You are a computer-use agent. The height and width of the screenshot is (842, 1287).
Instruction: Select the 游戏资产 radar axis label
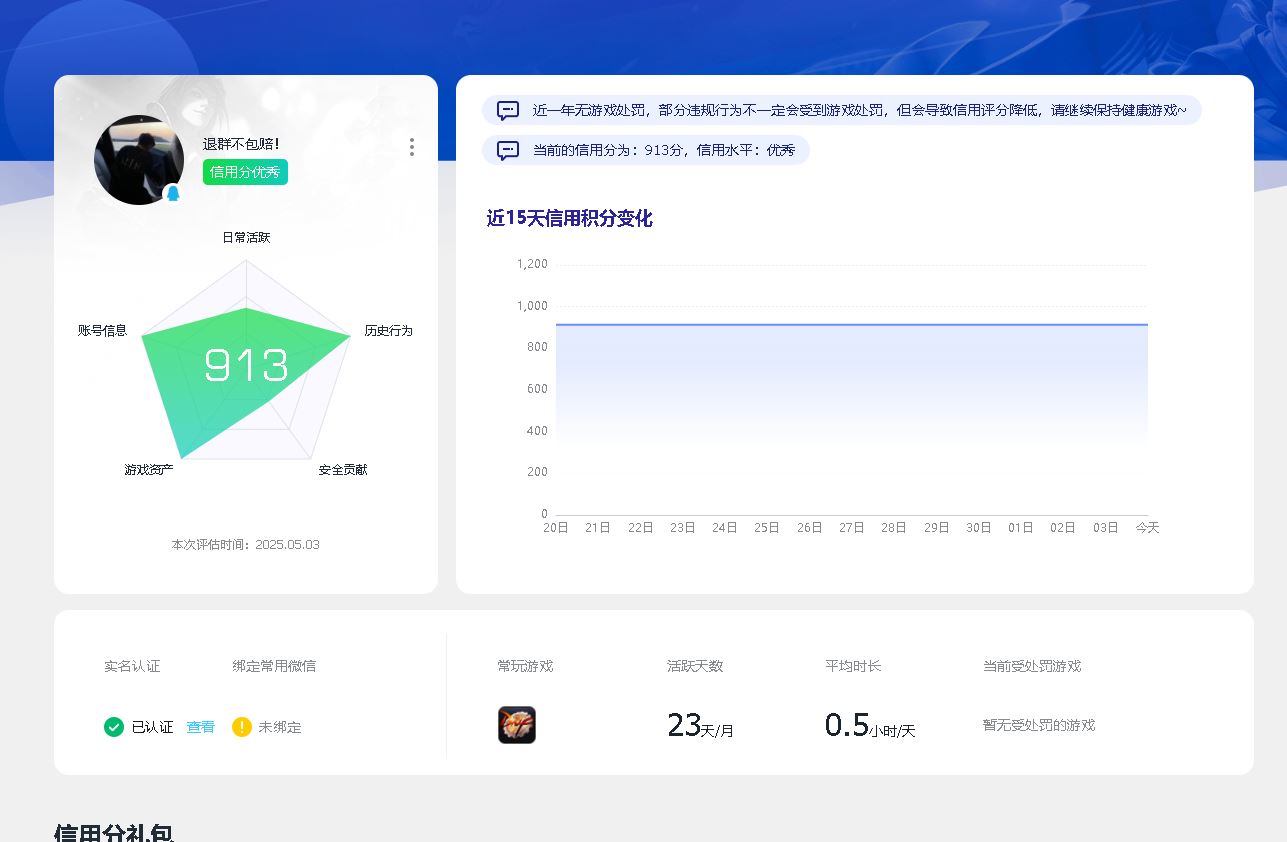149,470
